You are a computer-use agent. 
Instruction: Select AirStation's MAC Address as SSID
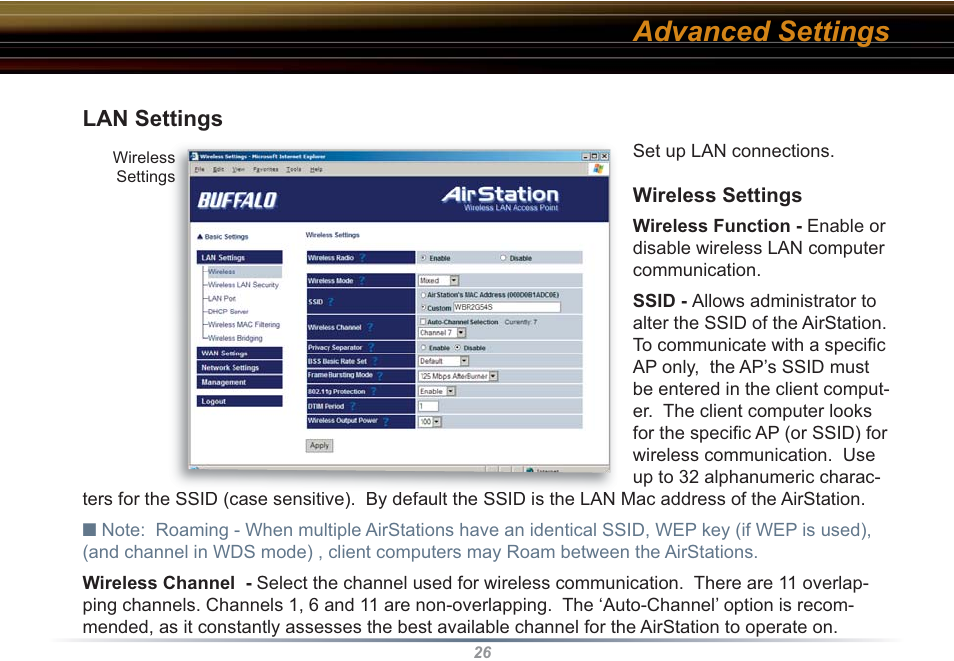[423, 295]
